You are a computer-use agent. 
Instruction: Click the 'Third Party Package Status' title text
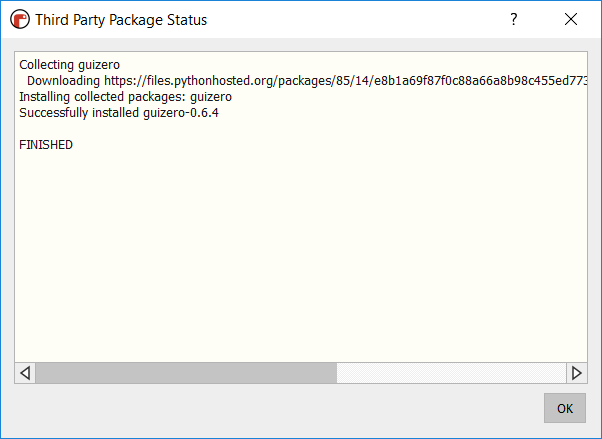click(x=121, y=20)
